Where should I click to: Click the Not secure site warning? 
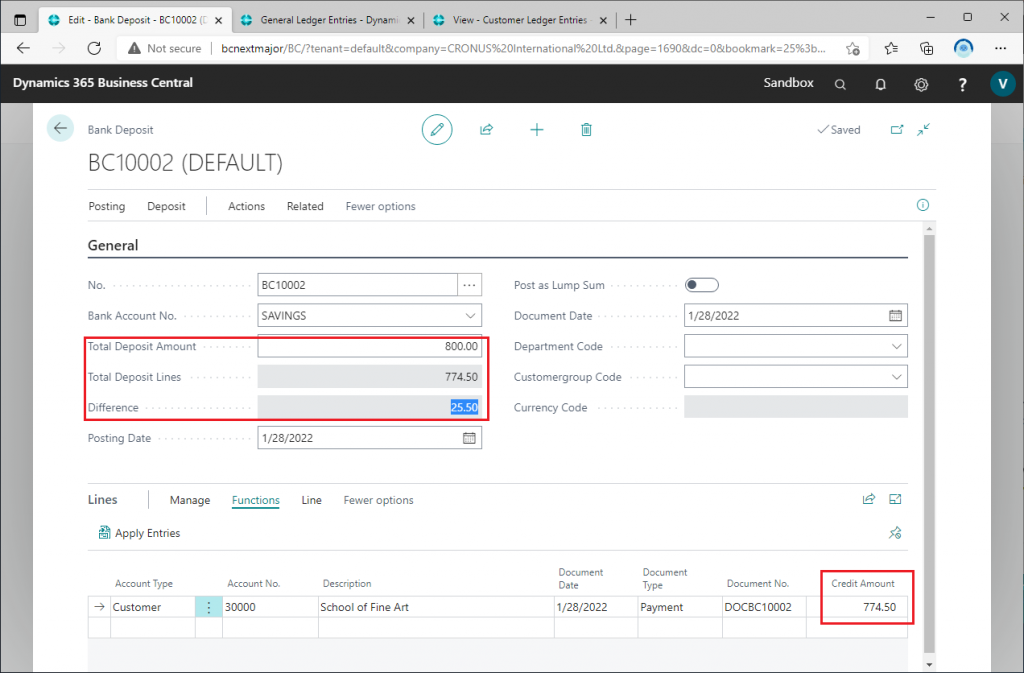pyautogui.click(x=165, y=48)
